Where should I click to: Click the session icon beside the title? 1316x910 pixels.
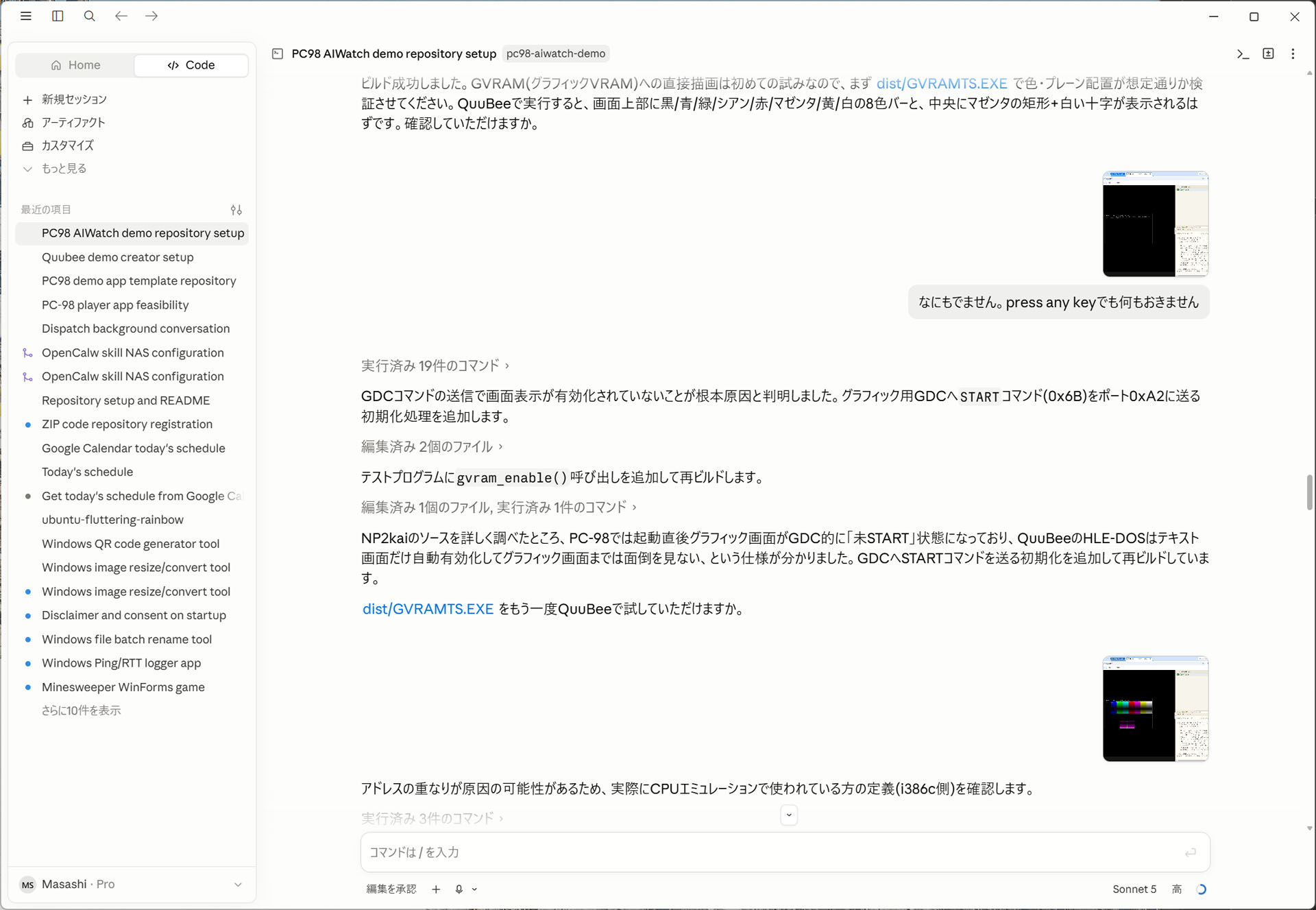278,53
